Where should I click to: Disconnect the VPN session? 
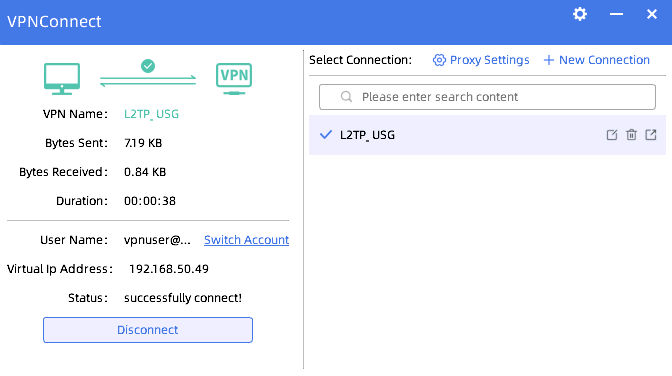click(x=148, y=330)
